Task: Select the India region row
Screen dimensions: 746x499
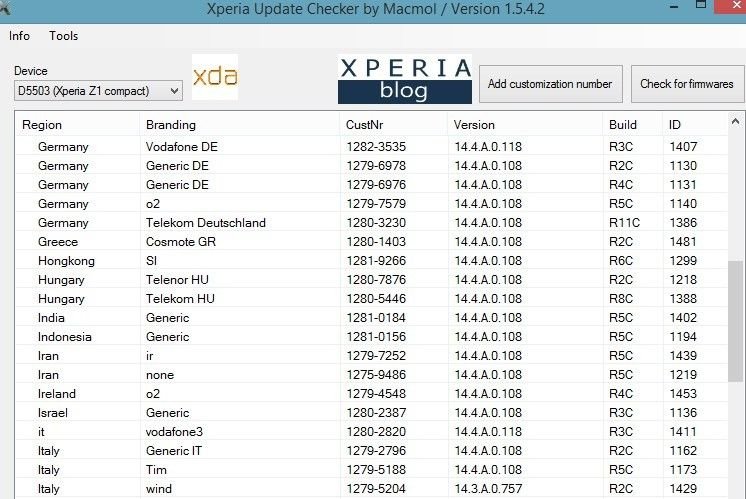Action: coord(372,318)
